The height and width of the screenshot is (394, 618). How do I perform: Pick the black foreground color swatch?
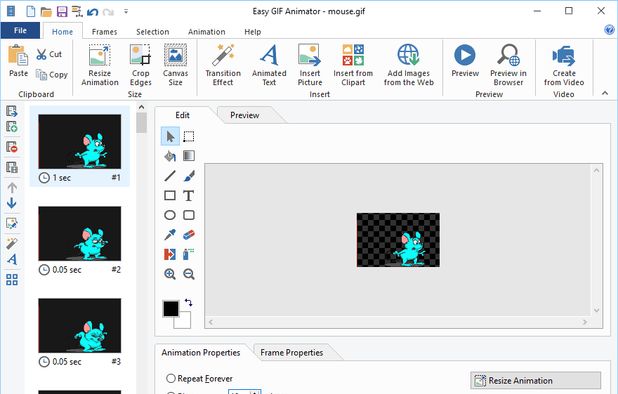point(171,309)
